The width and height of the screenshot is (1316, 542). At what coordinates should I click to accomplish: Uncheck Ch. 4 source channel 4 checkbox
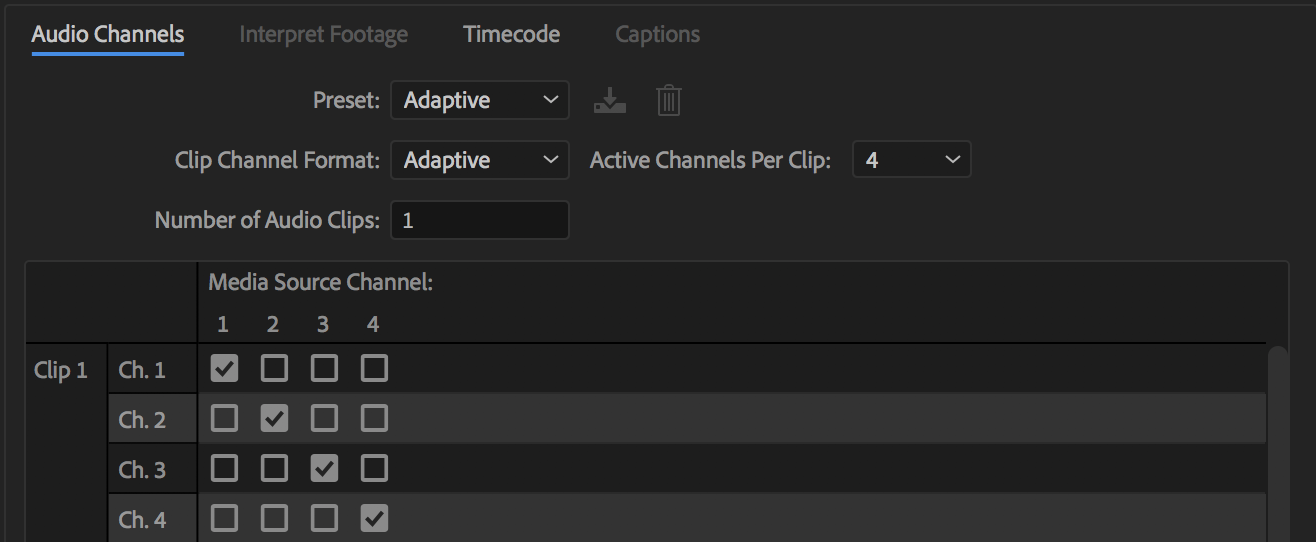[x=374, y=518]
